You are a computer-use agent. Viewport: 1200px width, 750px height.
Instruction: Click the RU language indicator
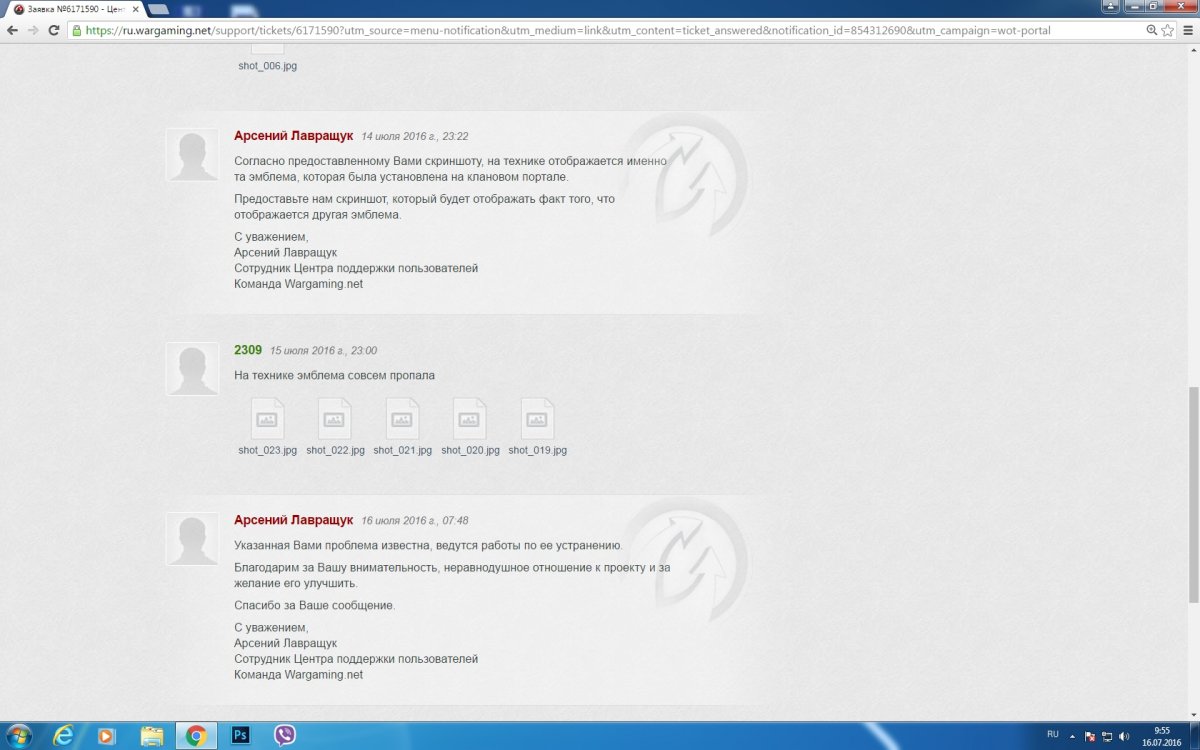pyautogui.click(x=1053, y=734)
